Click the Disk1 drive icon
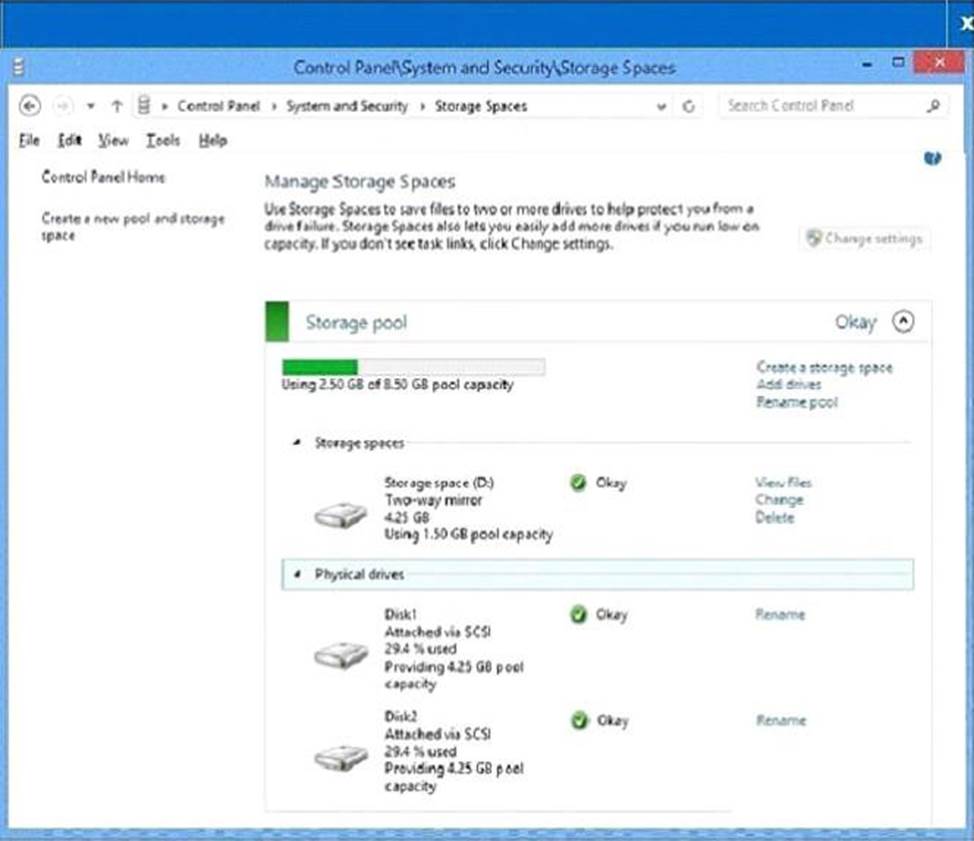The image size is (974, 841). click(341, 655)
